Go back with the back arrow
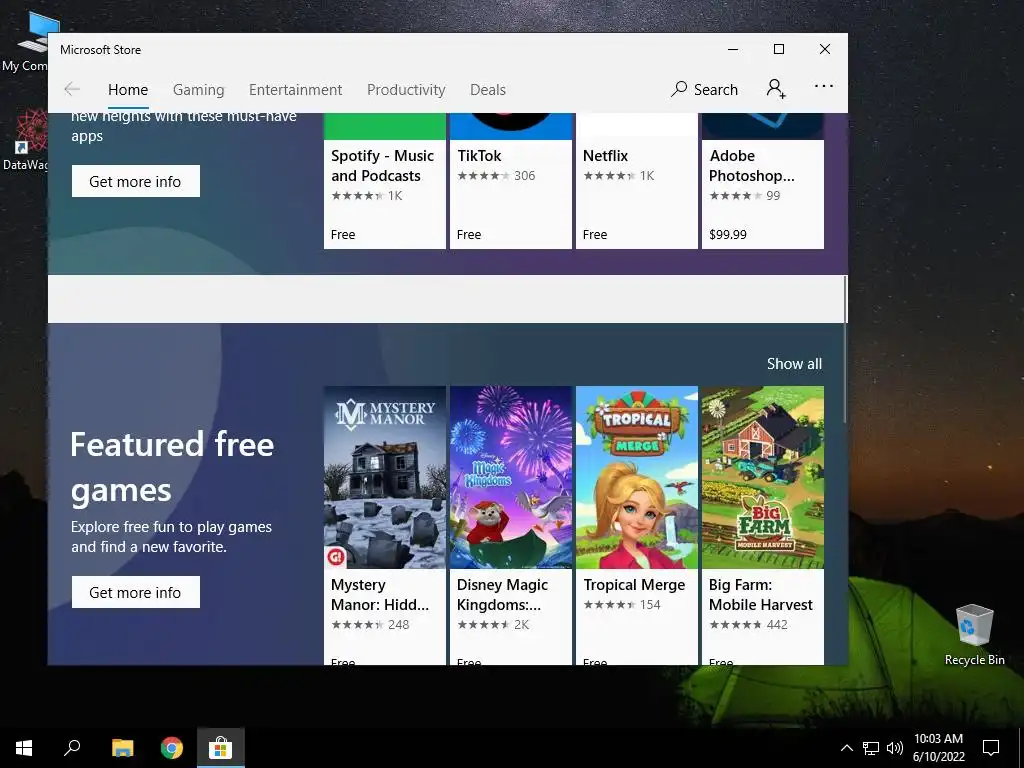The width and height of the screenshot is (1024, 768). click(x=72, y=89)
